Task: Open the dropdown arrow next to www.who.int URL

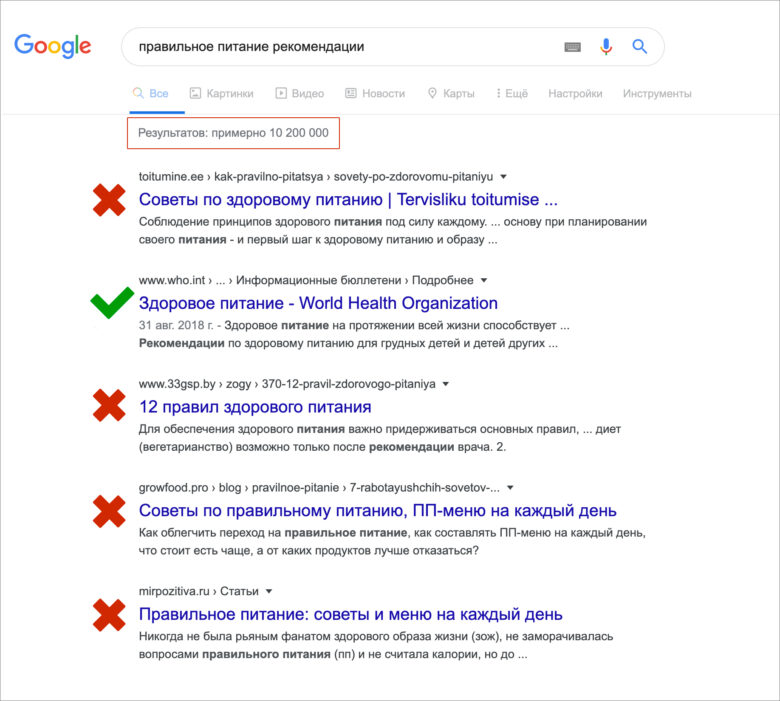Action: coord(484,280)
